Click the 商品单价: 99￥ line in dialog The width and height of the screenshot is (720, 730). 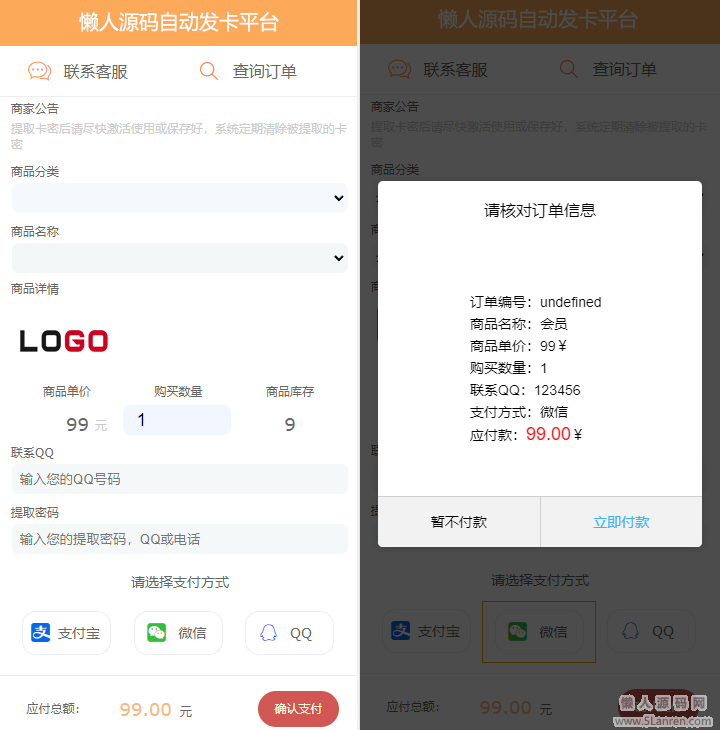point(518,346)
